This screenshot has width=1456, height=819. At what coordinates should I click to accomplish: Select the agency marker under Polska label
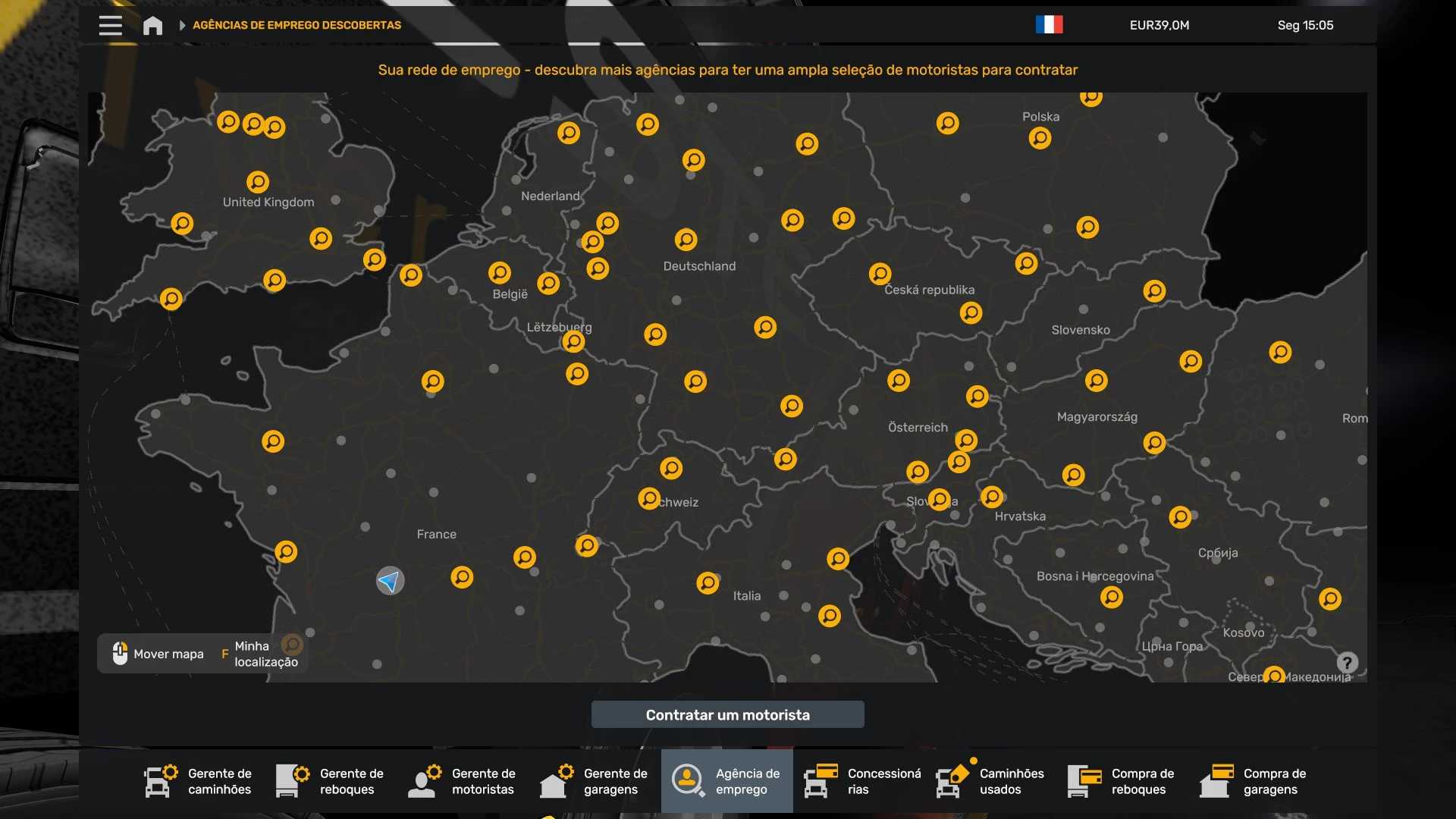(1040, 138)
